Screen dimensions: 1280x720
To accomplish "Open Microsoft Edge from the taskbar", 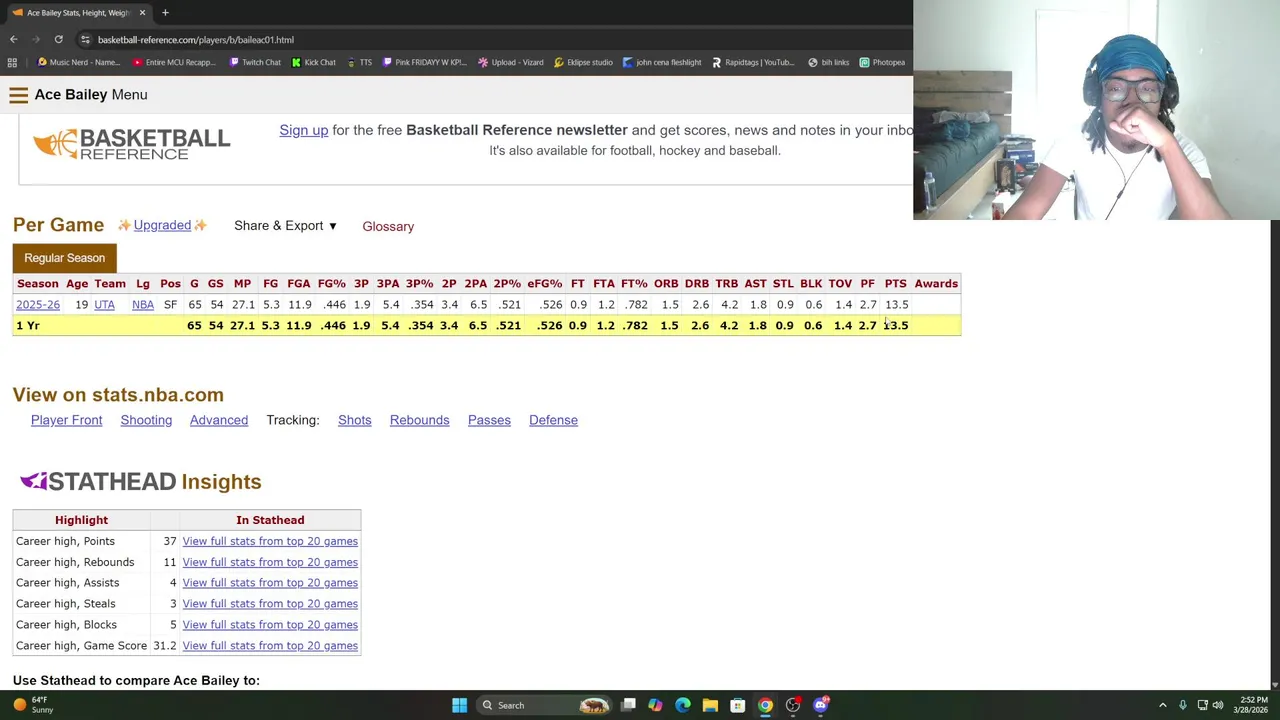I will [x=682, y=705].
